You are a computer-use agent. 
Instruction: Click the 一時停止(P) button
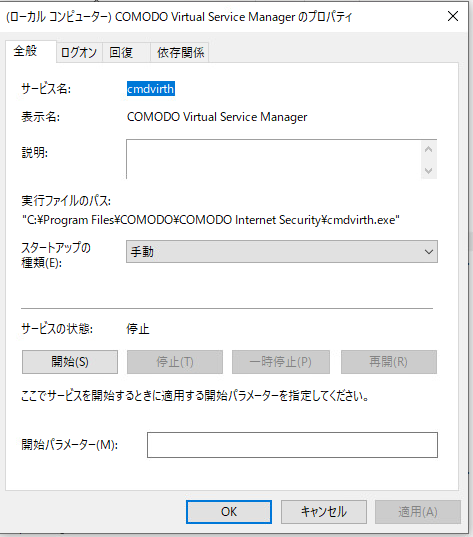[x=281, y=362]
